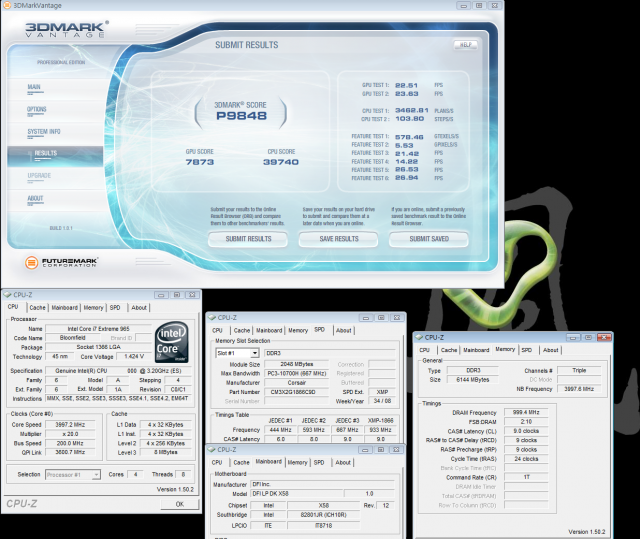Select the About tab in CPU-Z SPD window

[x=343, y=330]
